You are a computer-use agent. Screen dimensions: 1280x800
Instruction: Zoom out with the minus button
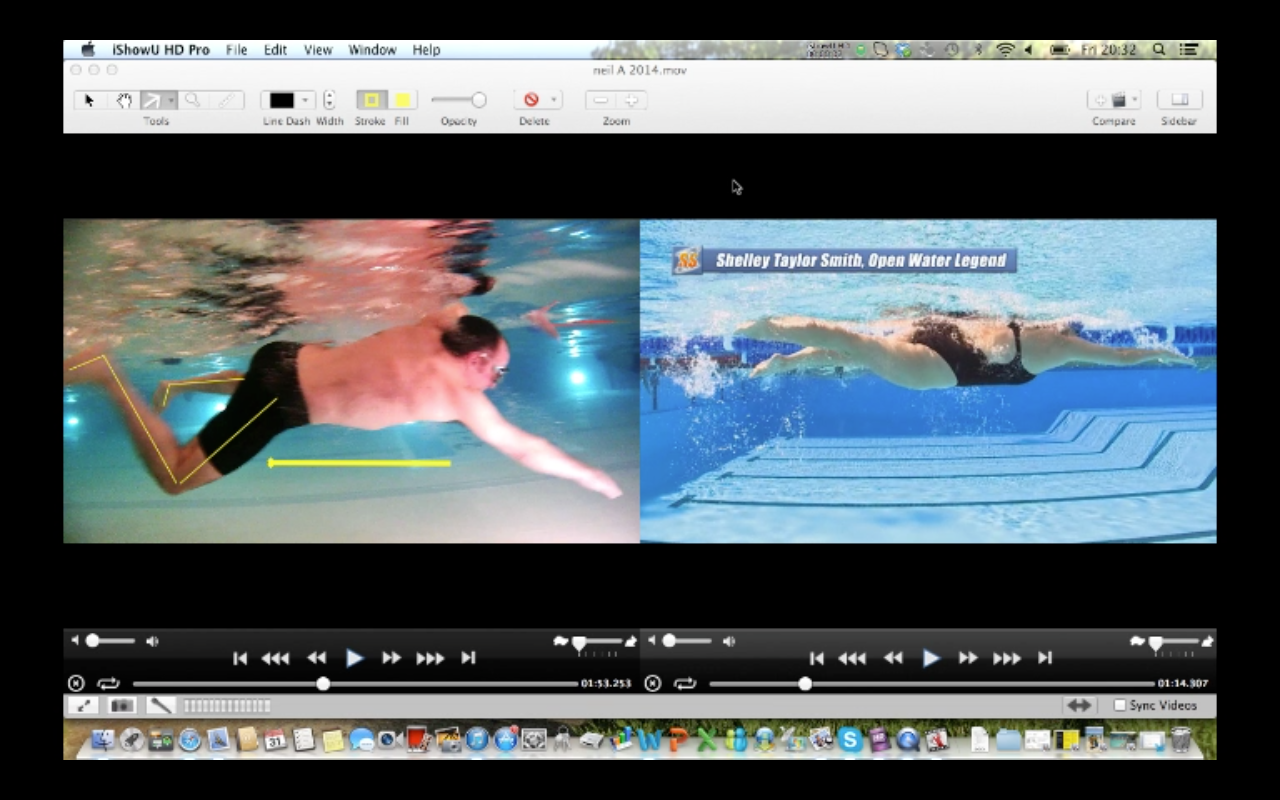(x=601, y=100)
